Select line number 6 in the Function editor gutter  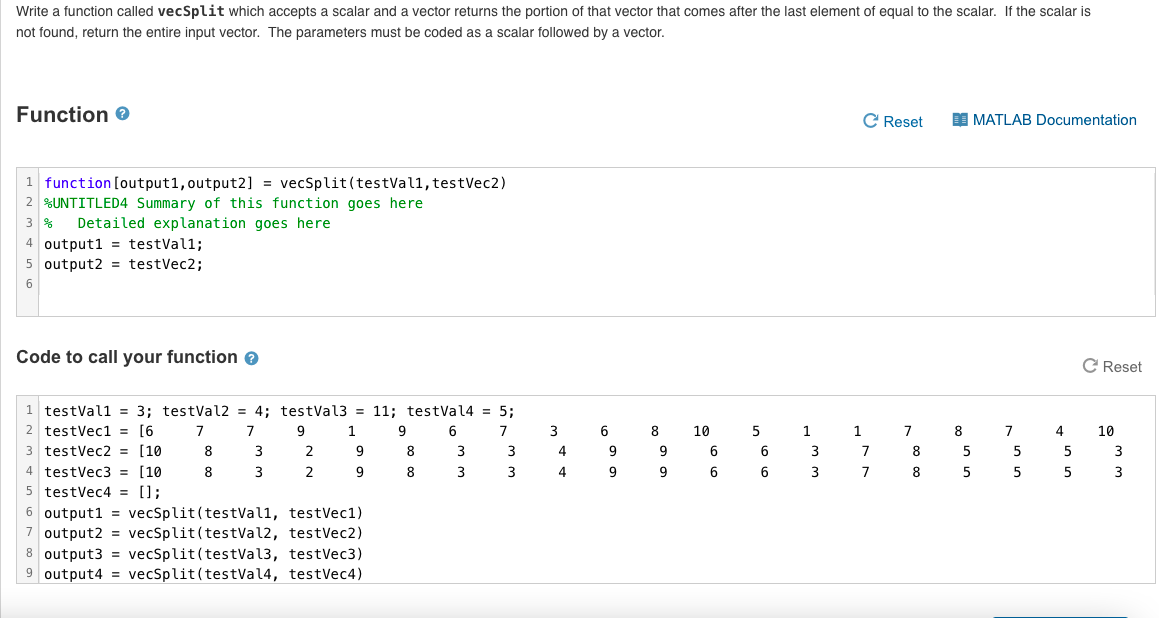pos(29,283)
